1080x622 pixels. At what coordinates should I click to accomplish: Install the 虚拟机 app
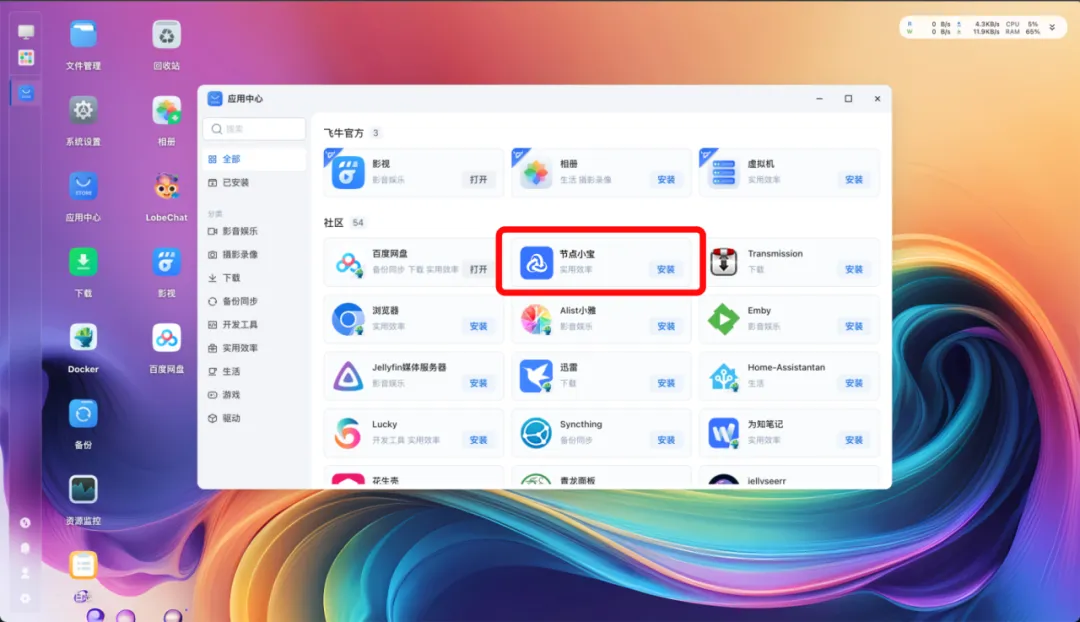tap(854, 180)
